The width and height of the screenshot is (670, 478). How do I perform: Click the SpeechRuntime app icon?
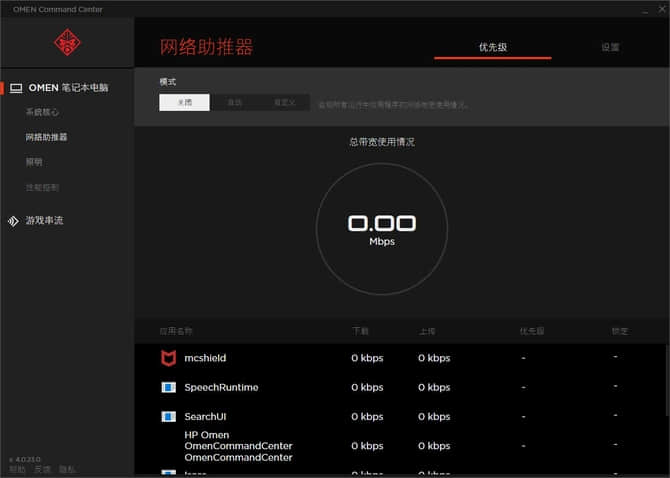[x=168, y=387]
